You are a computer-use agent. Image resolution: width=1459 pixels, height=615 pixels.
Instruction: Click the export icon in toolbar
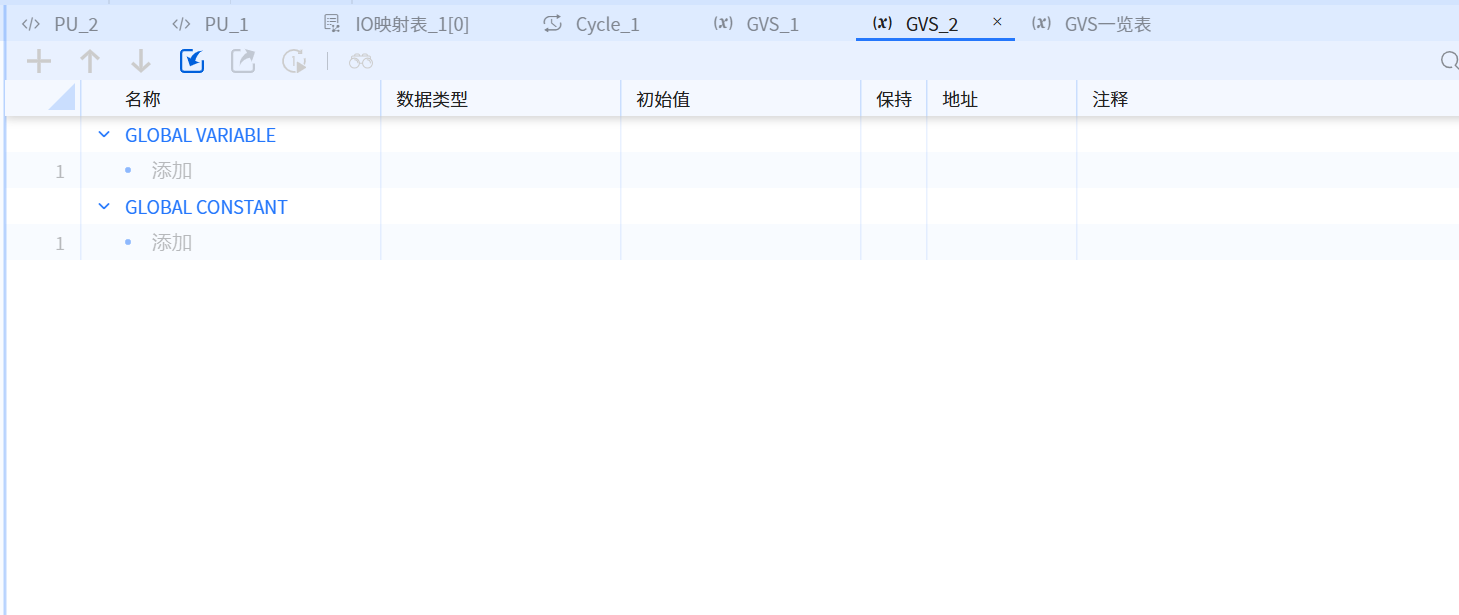(x=243, y=62)
